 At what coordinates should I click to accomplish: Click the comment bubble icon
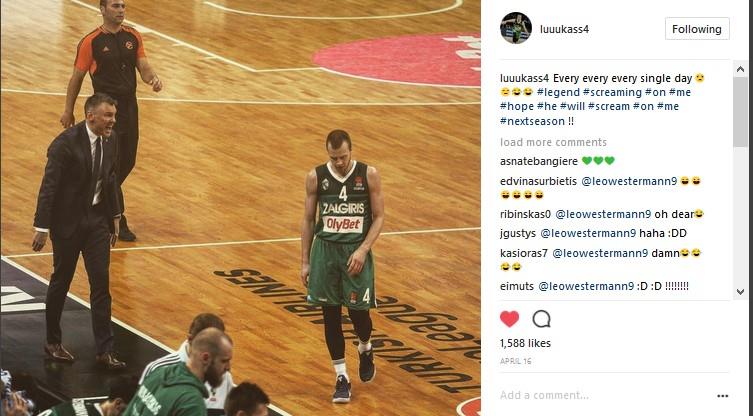pyautogui.click(x=541, y=319)
